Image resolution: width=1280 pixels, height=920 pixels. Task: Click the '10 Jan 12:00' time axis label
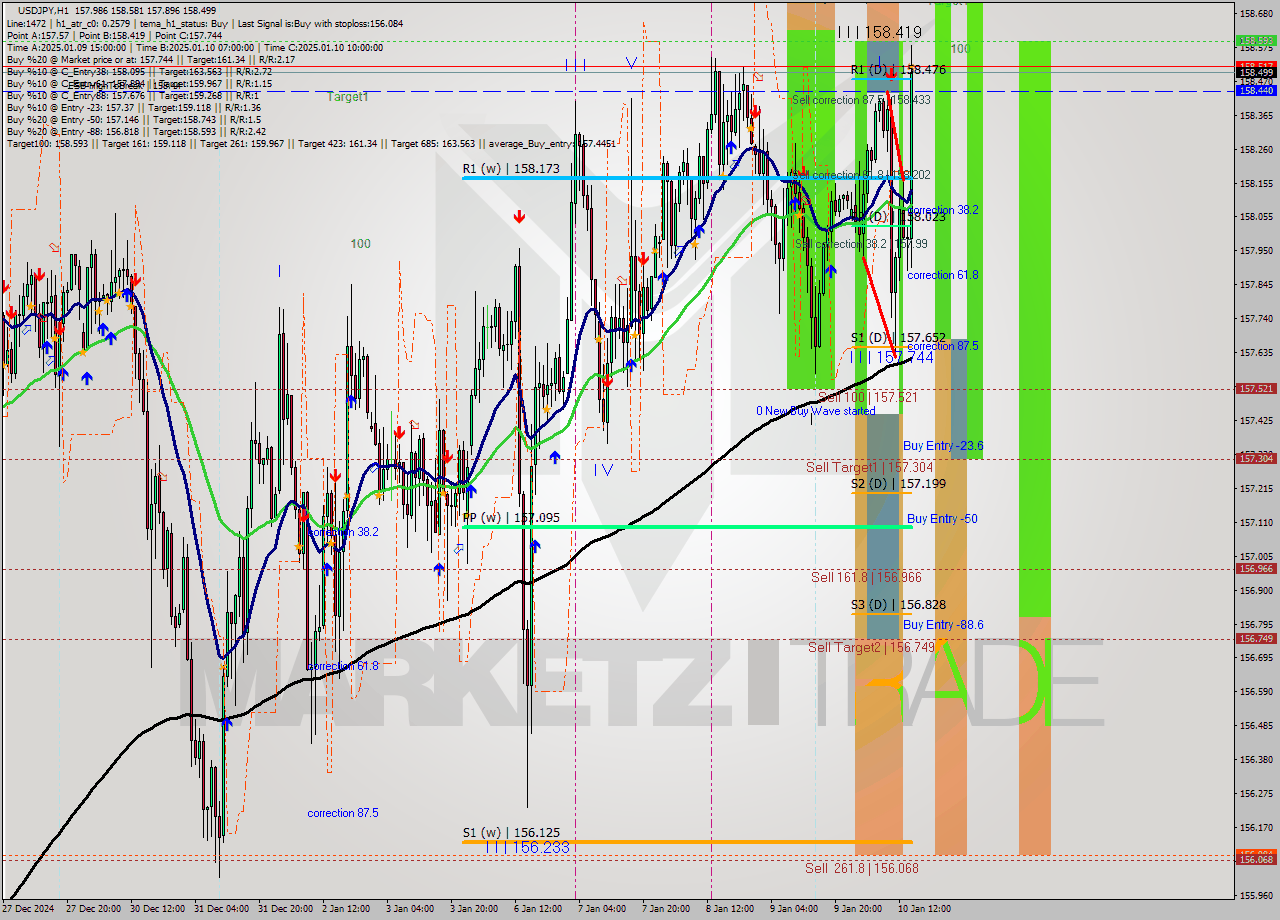pyautogui.click(x=923, y=909)
